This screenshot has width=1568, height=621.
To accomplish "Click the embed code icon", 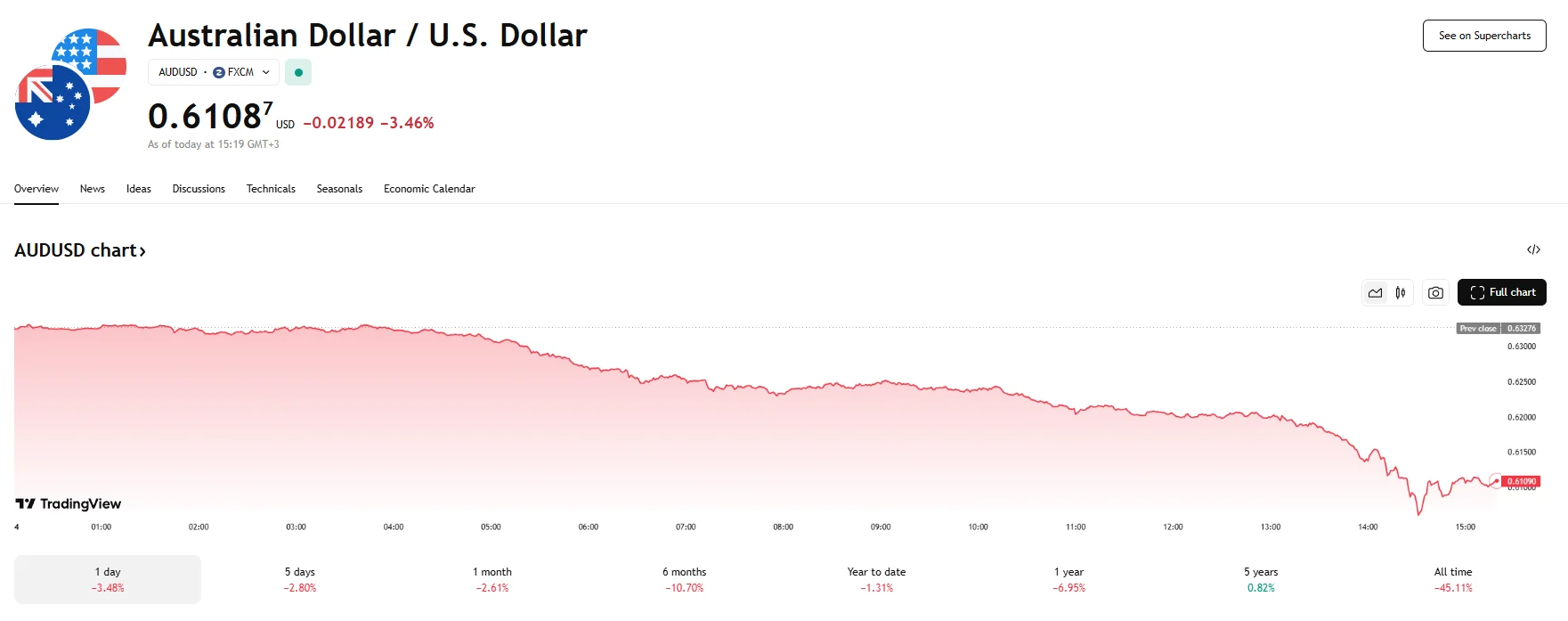I will coord(1533,249).
